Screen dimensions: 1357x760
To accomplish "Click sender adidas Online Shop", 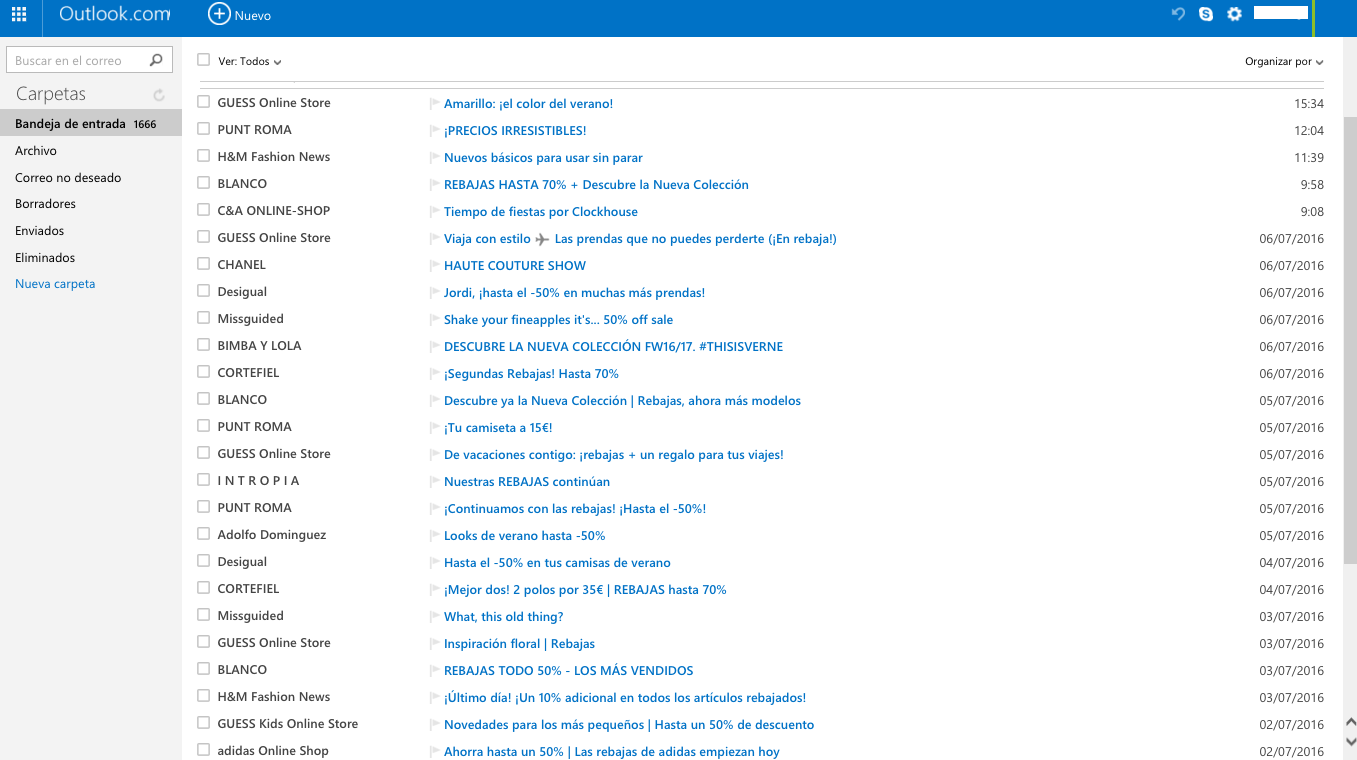I will coord(273,751).
